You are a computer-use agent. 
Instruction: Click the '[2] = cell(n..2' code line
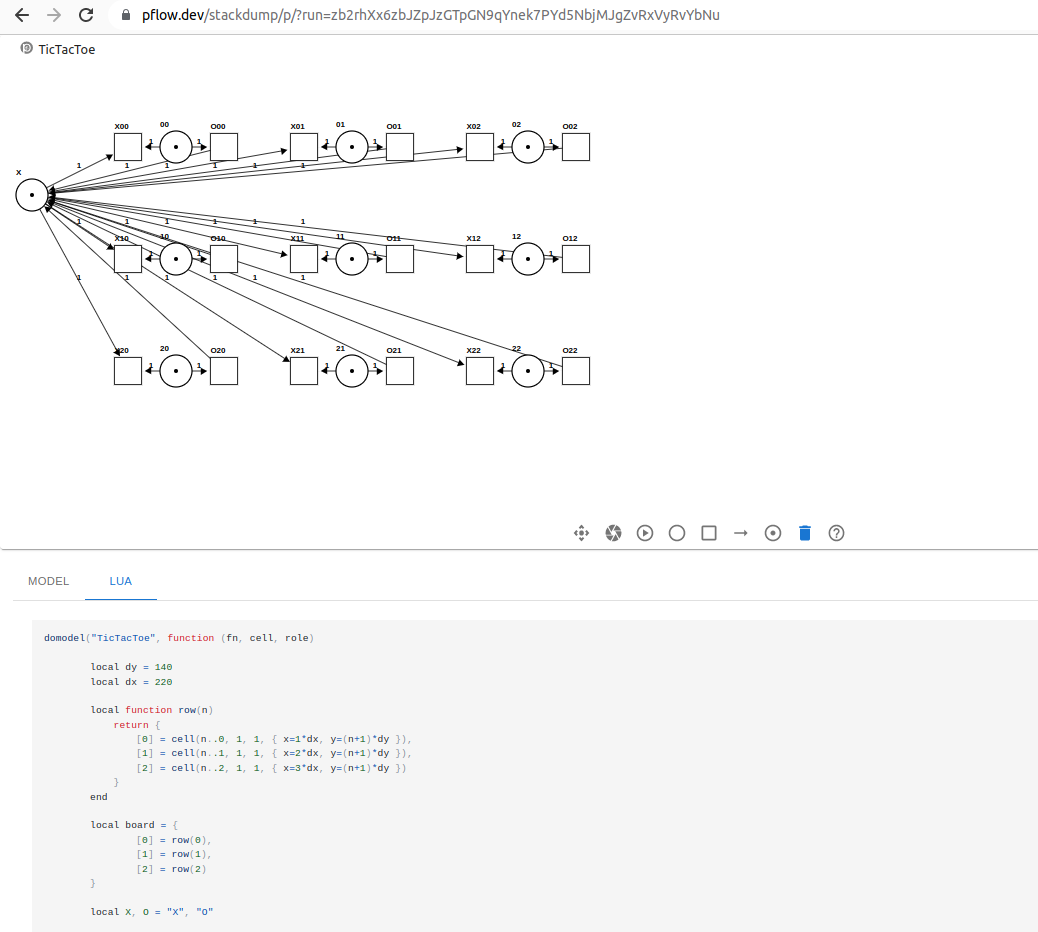(x=271, y=768)
